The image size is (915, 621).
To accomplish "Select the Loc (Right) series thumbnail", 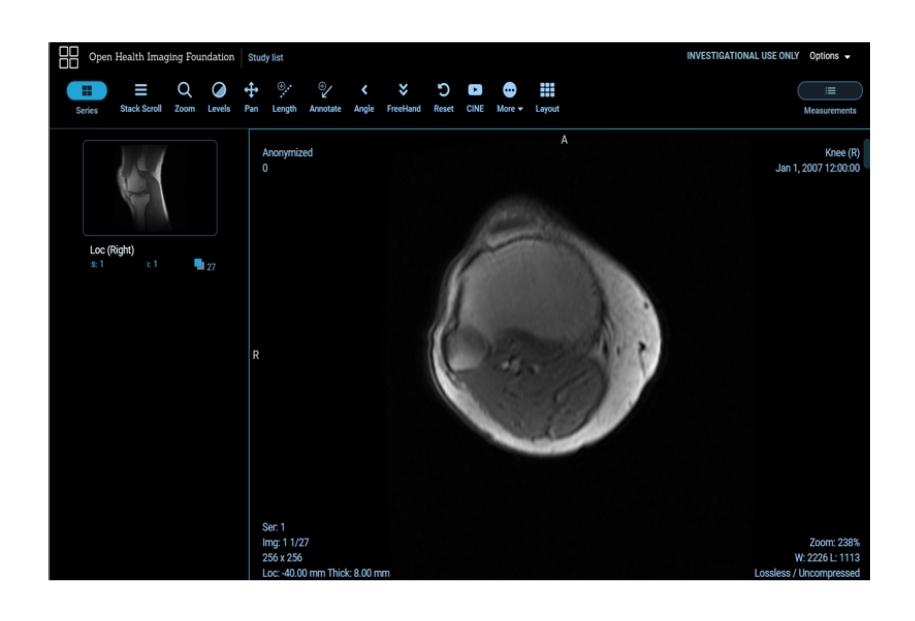I will 150,188.
